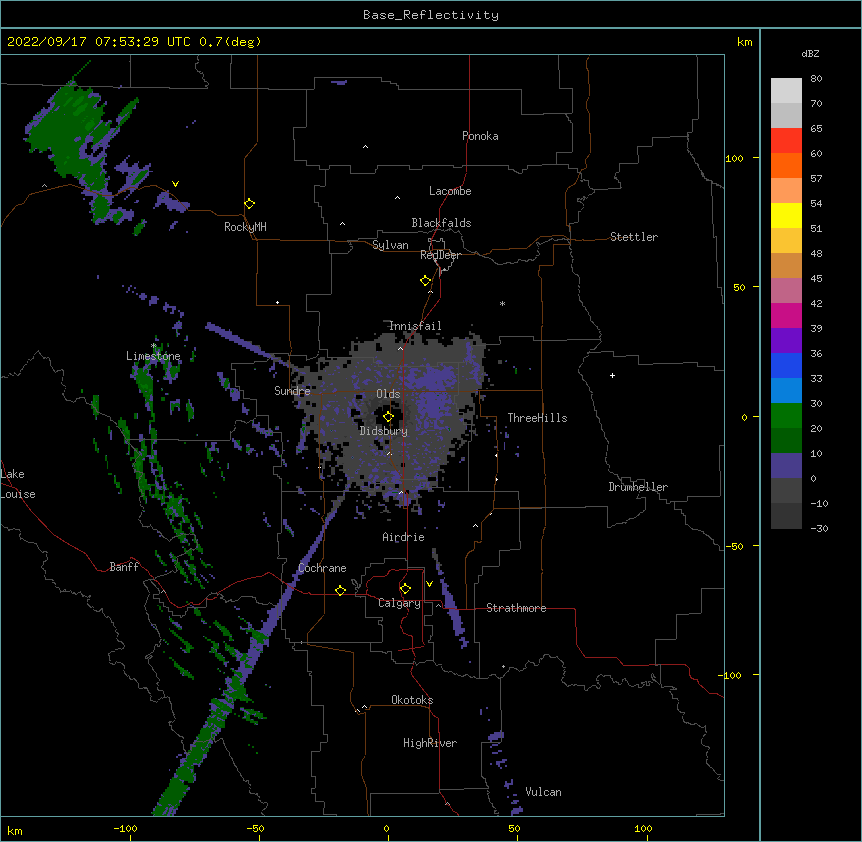Select the bright yellow swatch in the legend

pos(786,215)
